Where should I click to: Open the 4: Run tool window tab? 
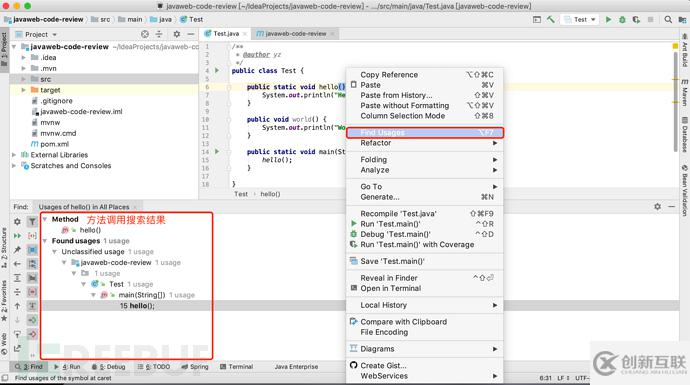coord(67,367)
